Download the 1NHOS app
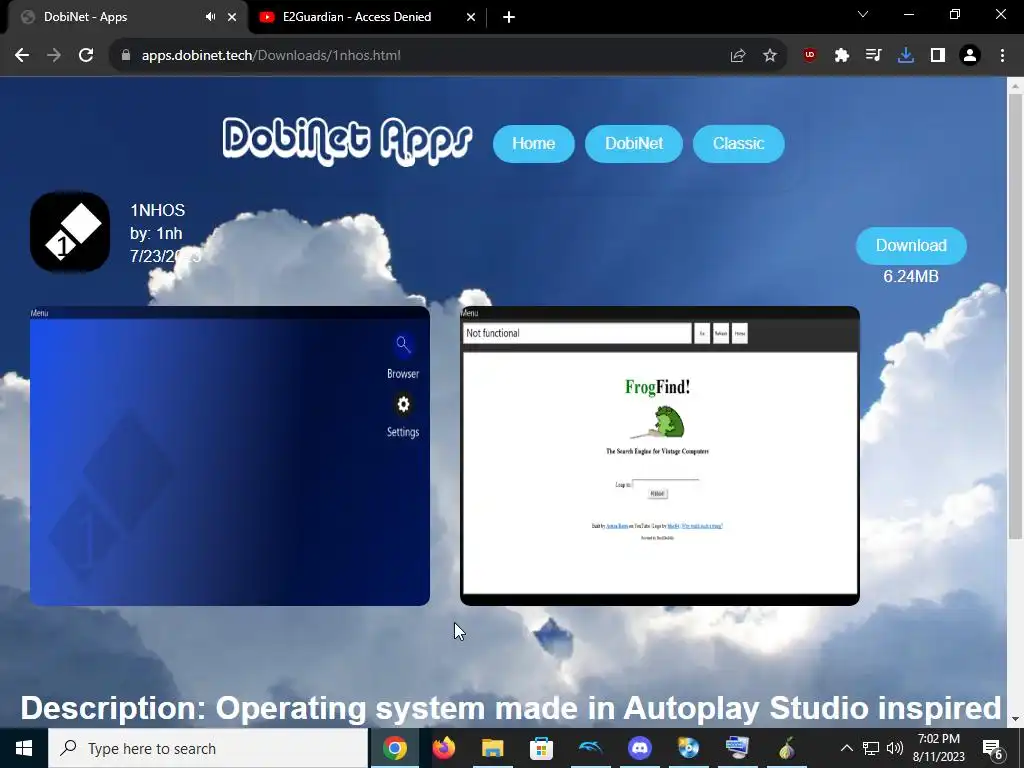 pos(911,246)
